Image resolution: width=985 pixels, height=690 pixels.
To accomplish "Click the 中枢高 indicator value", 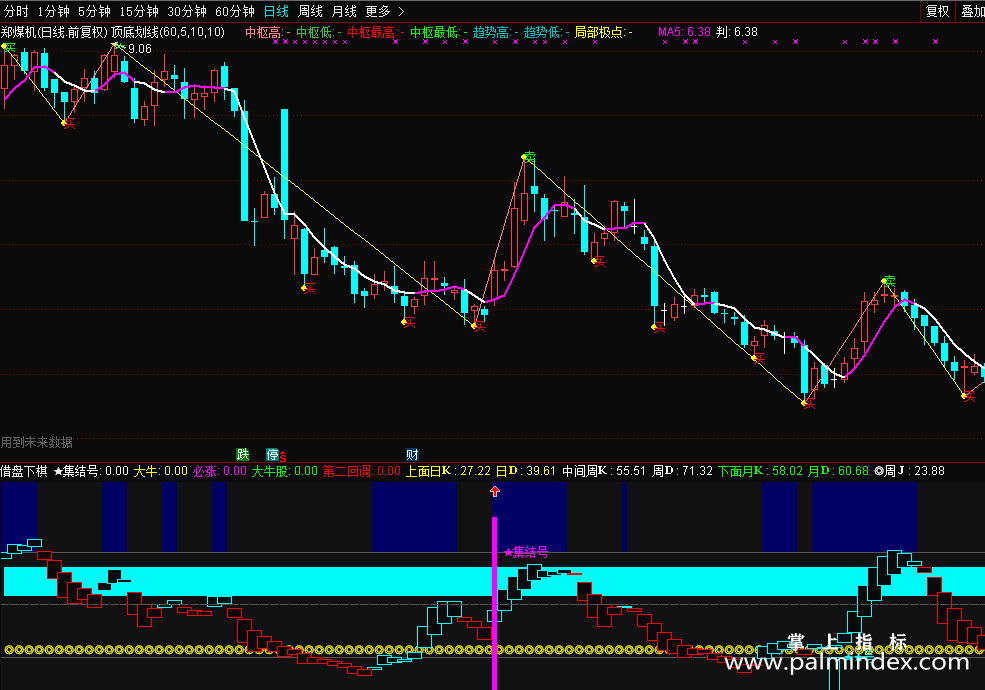I will (267, 32).
